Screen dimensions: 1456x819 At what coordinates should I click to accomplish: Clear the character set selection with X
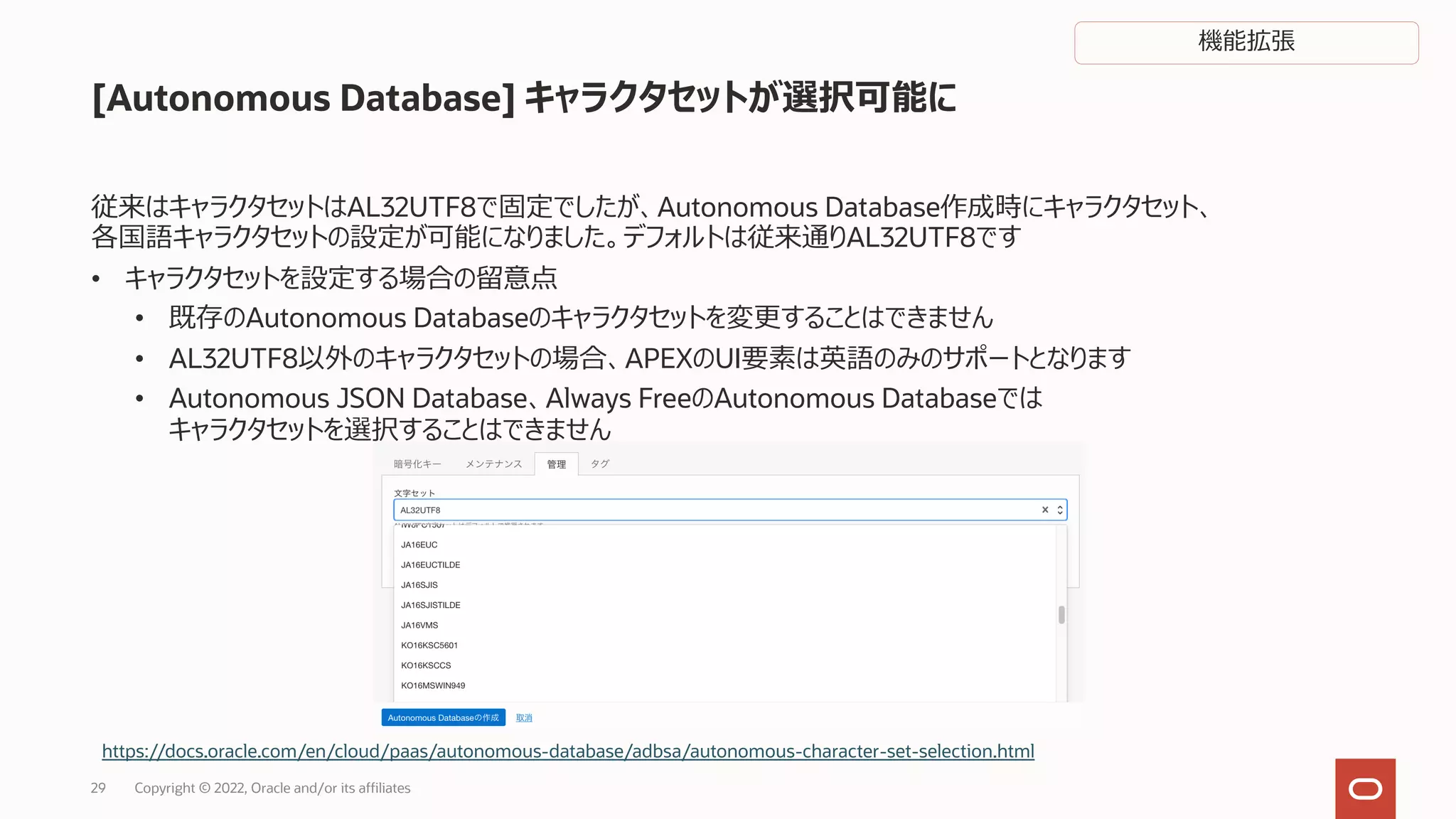(1045, 510)
